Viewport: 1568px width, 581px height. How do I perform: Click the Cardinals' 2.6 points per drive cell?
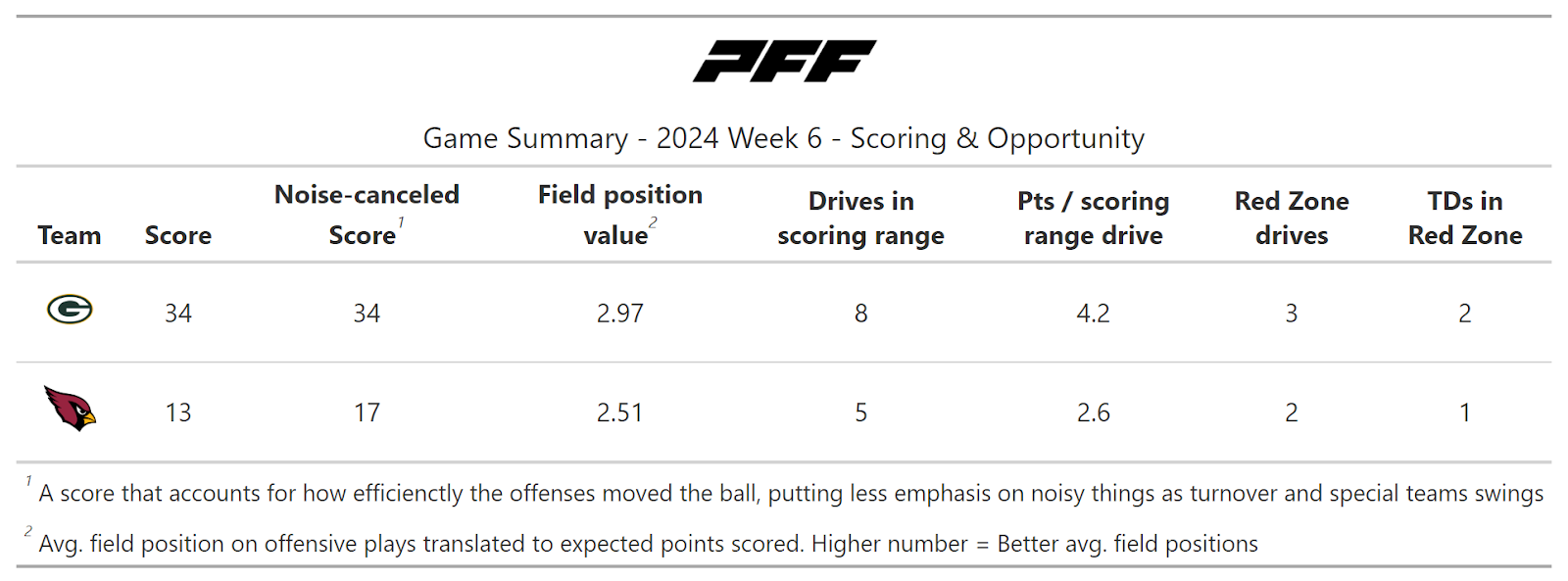1093,412
